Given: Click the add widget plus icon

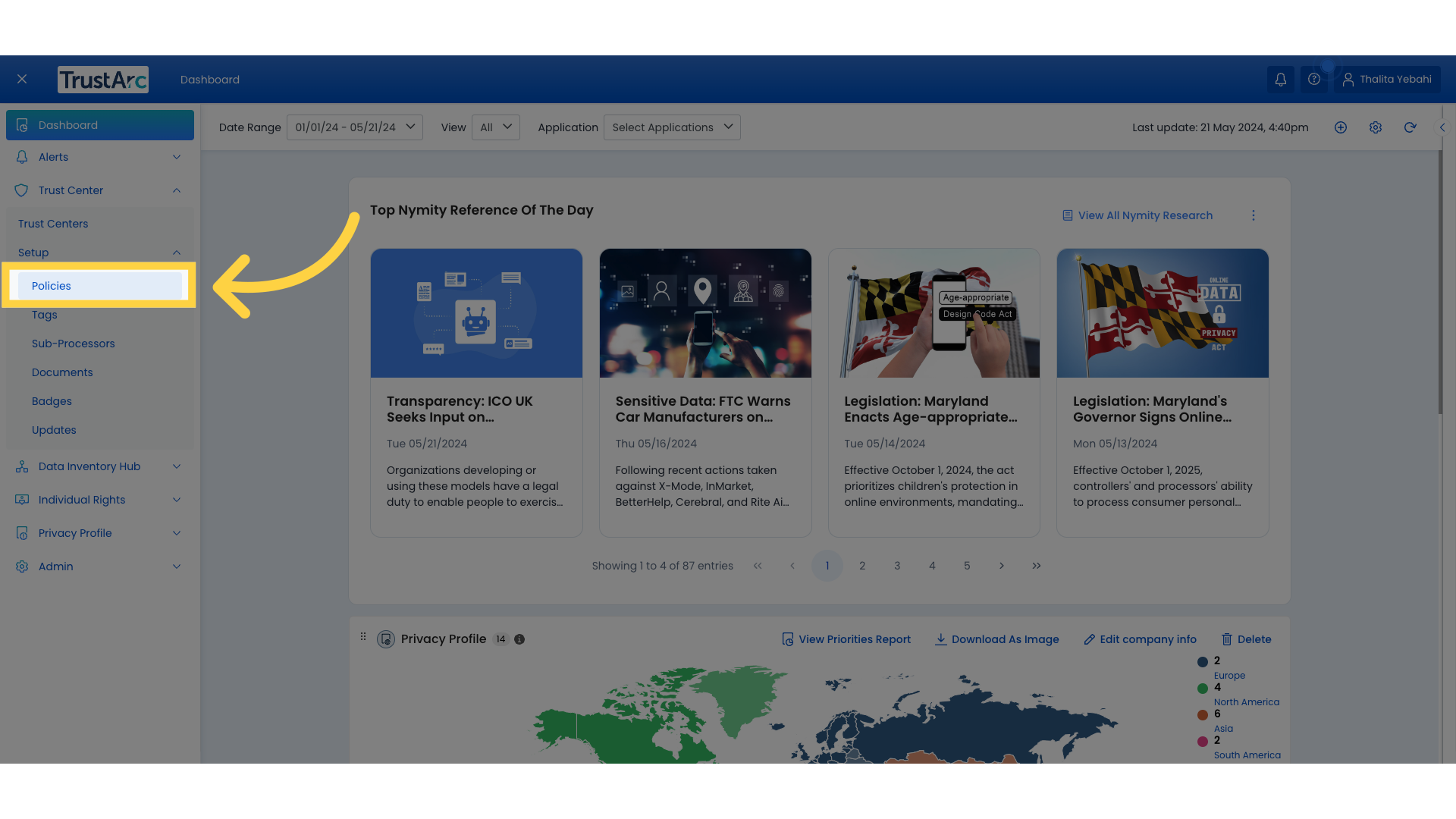Looking at the screenshot, I should pos(1341,127).
